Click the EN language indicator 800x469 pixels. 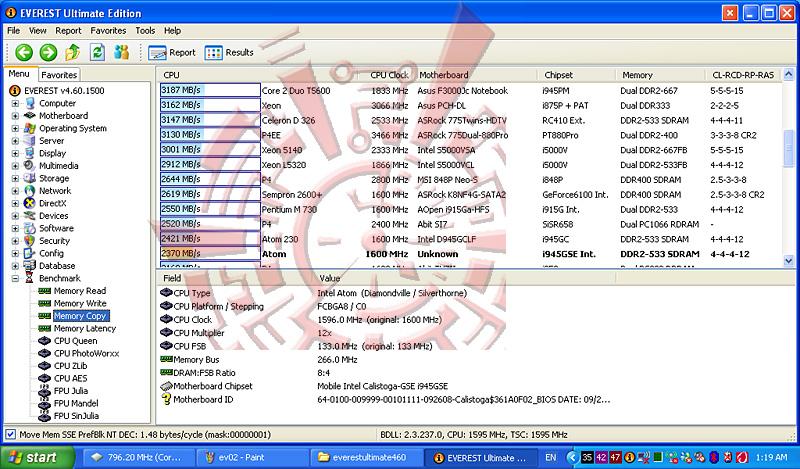click(551, 457)
